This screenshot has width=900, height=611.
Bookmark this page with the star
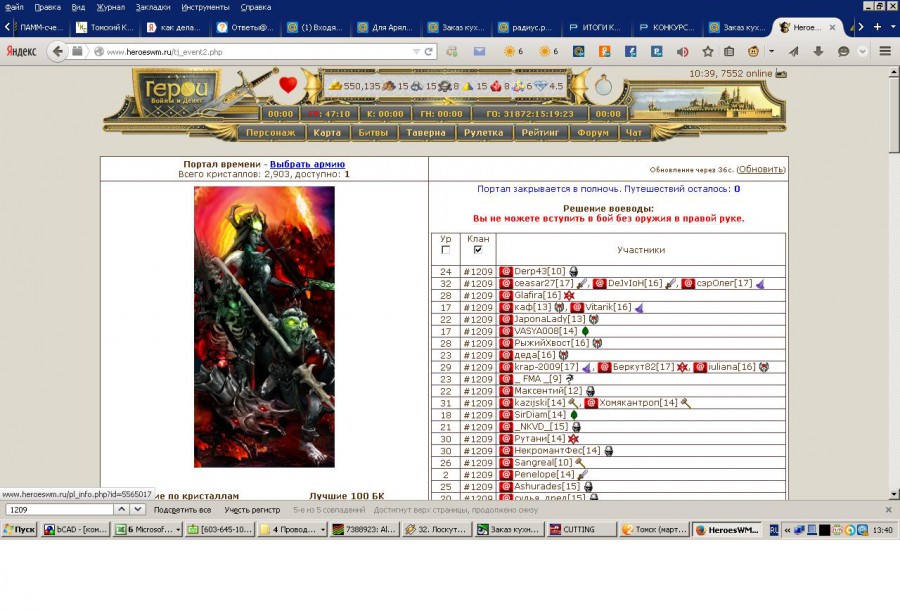pyautogui.click(x=708, y=52)
